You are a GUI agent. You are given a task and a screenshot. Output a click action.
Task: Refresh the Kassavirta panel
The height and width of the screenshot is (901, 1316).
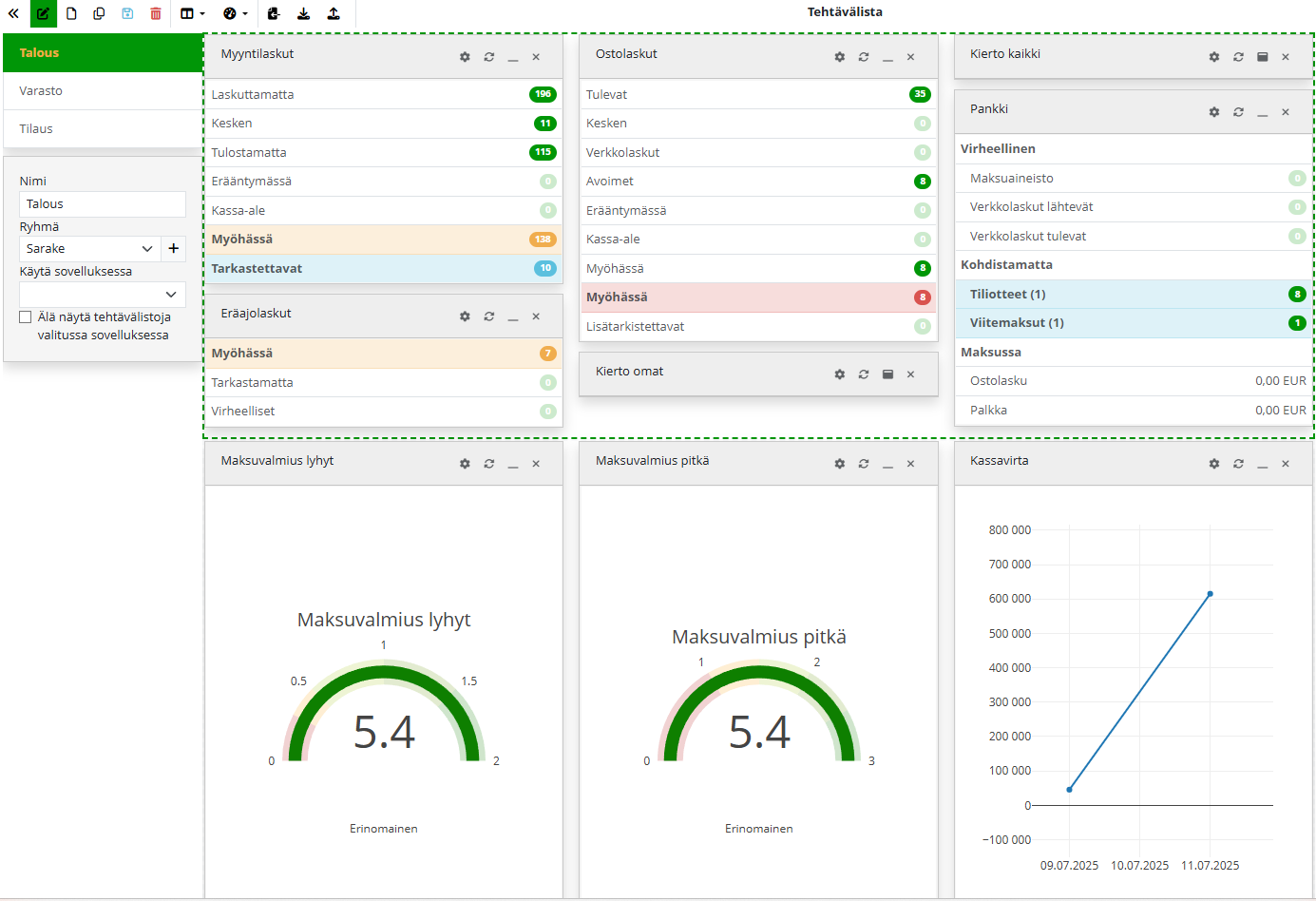pyautogui.click(x=1238, y=464)
